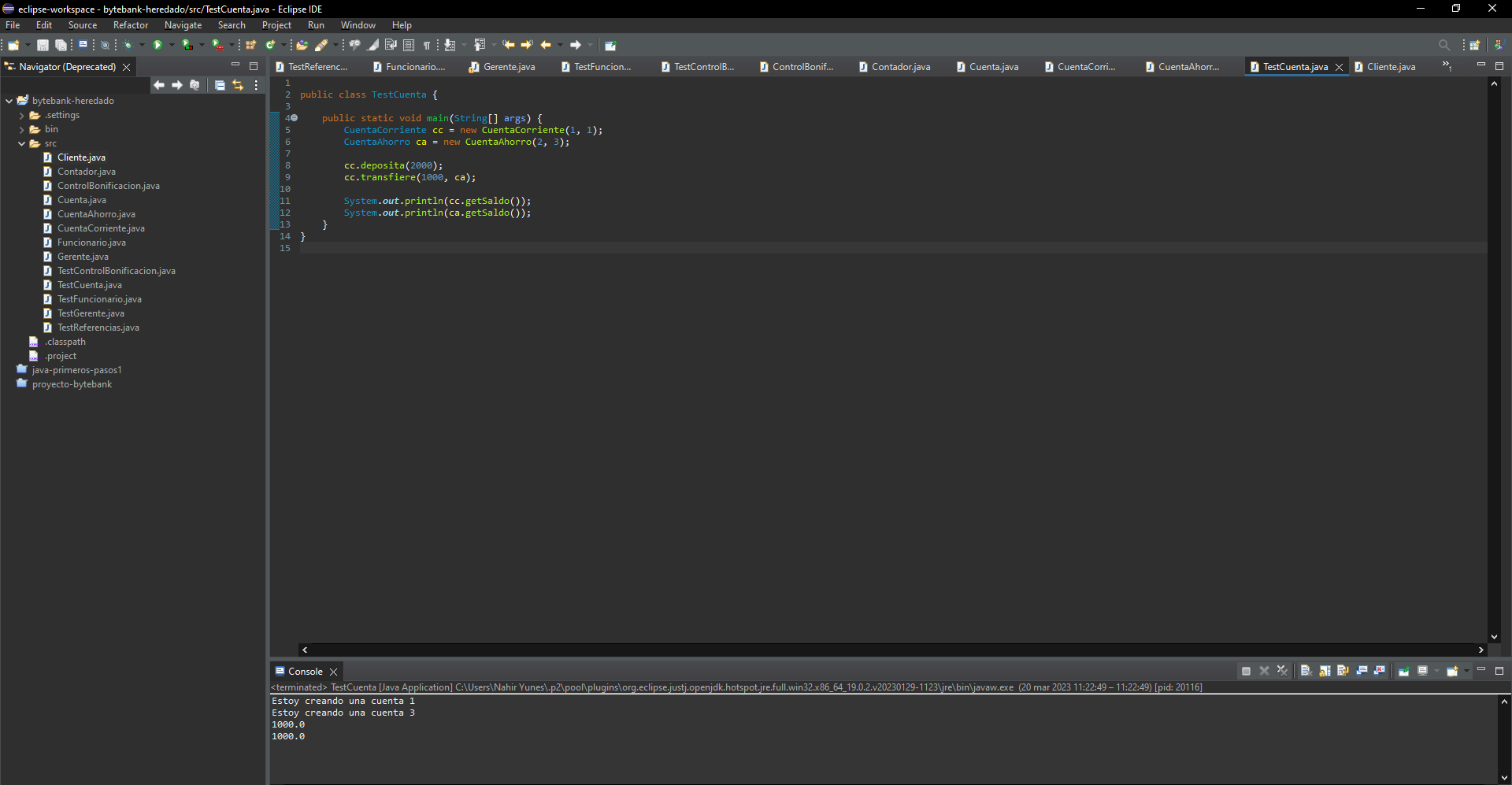Viewport: 1512px width, 785px height.
Task: Click editor horizontal scrollbar right arrow
Action: pyautogui.click(x=1480, y=650)
